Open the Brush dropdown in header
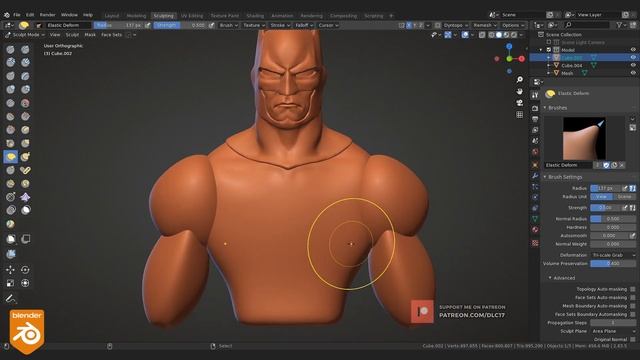The width and height of the screenshot is (640, 360). [228, 25]
